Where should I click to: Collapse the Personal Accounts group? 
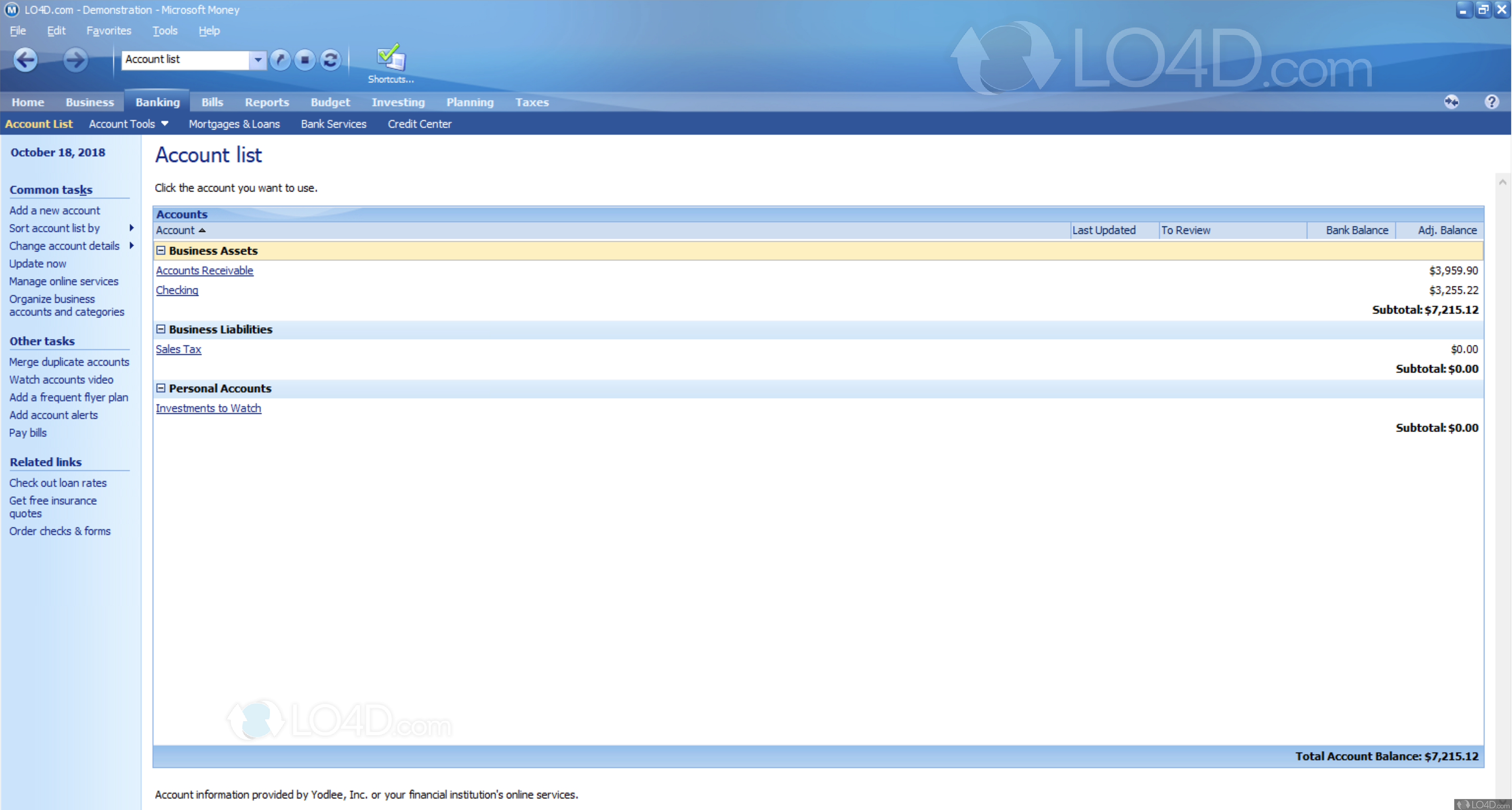[x=161, y=388]
